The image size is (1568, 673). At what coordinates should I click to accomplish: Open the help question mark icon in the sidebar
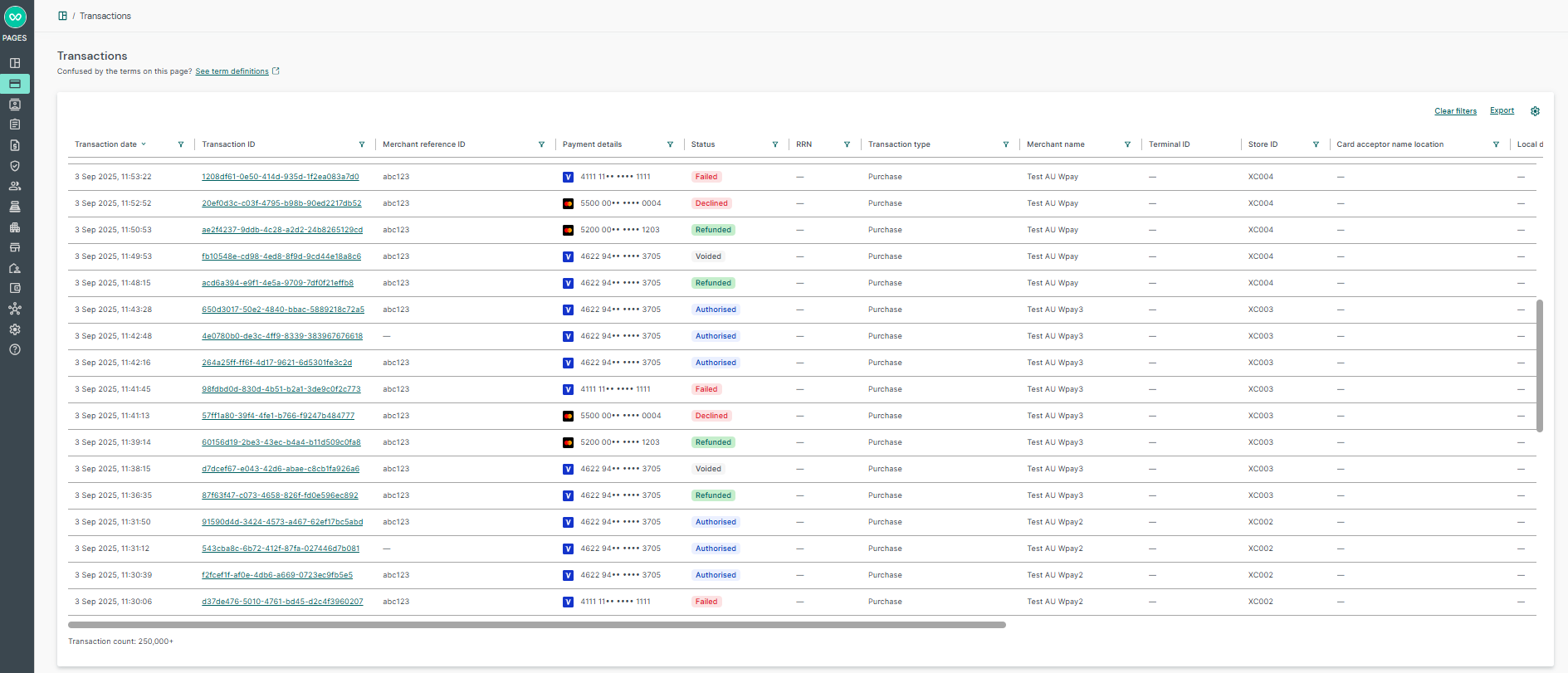[x=15, y=349]
